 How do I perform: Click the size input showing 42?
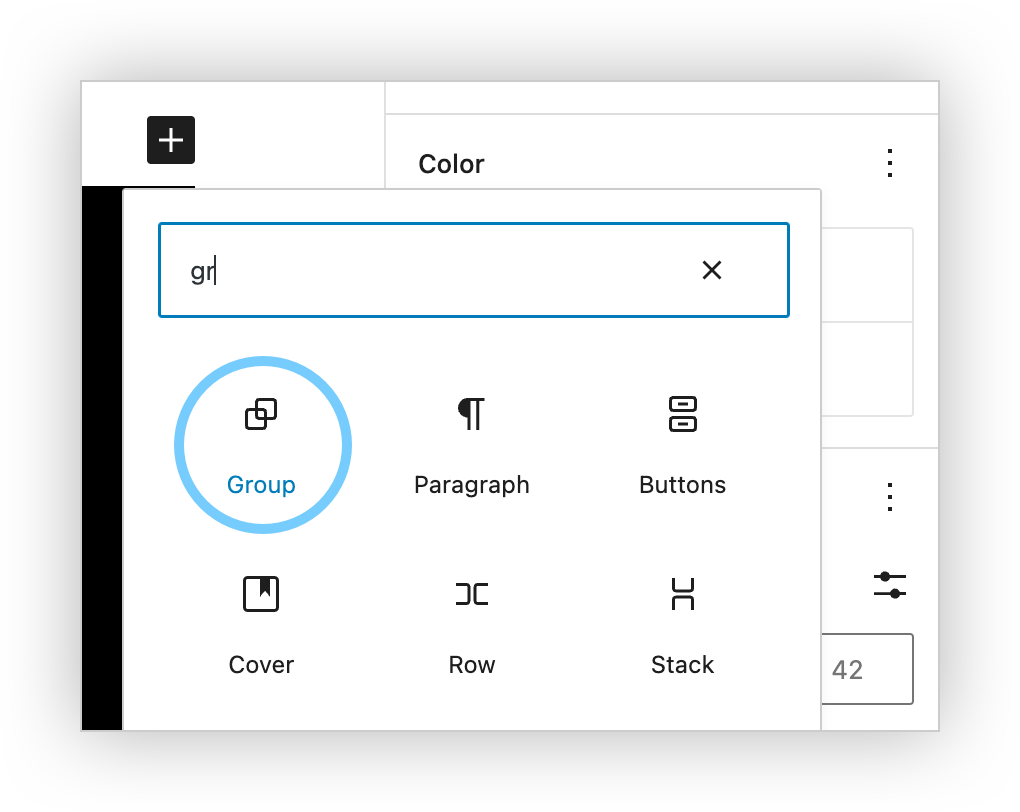[866, 669]
